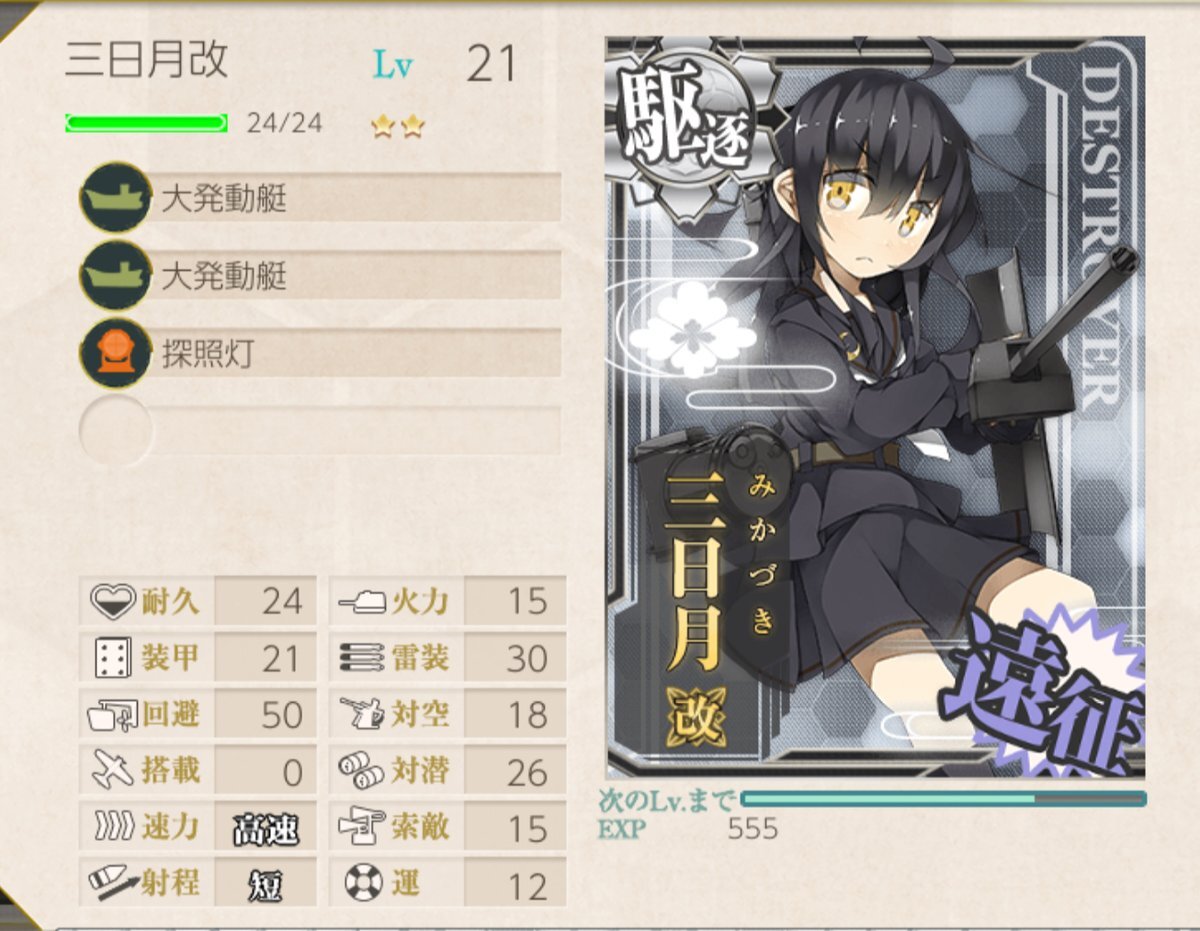Click the landing craft icon in second equipment slot

(116, 276)
